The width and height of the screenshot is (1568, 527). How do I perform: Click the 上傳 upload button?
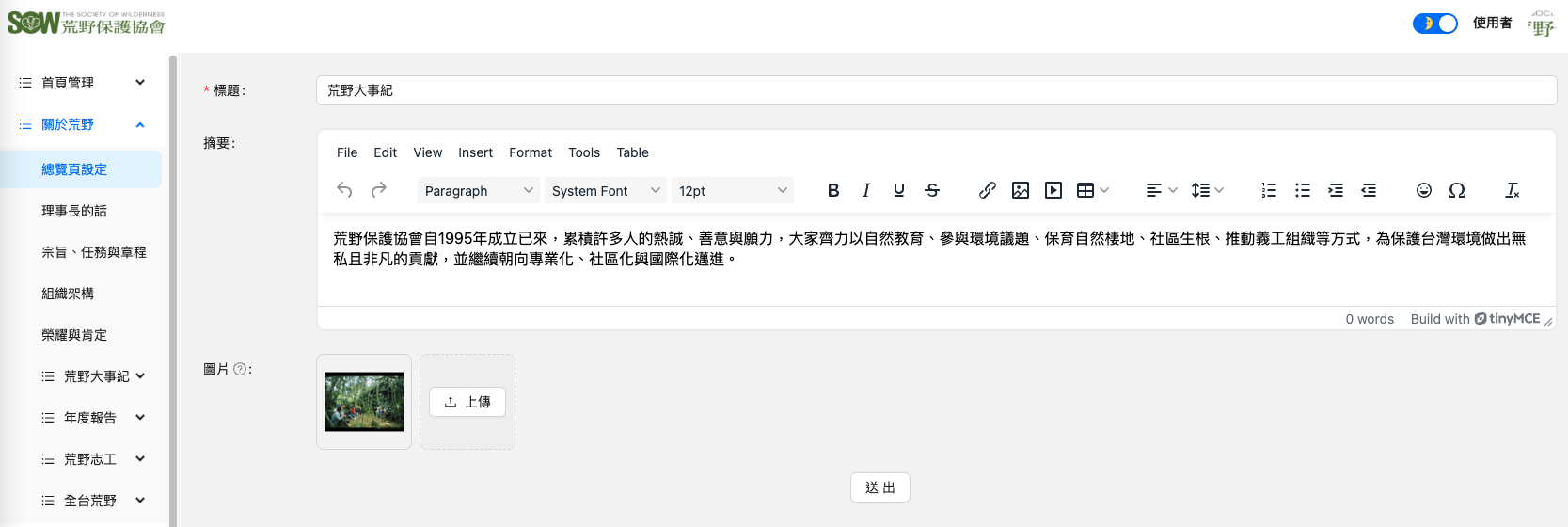(x=467, y=402)
